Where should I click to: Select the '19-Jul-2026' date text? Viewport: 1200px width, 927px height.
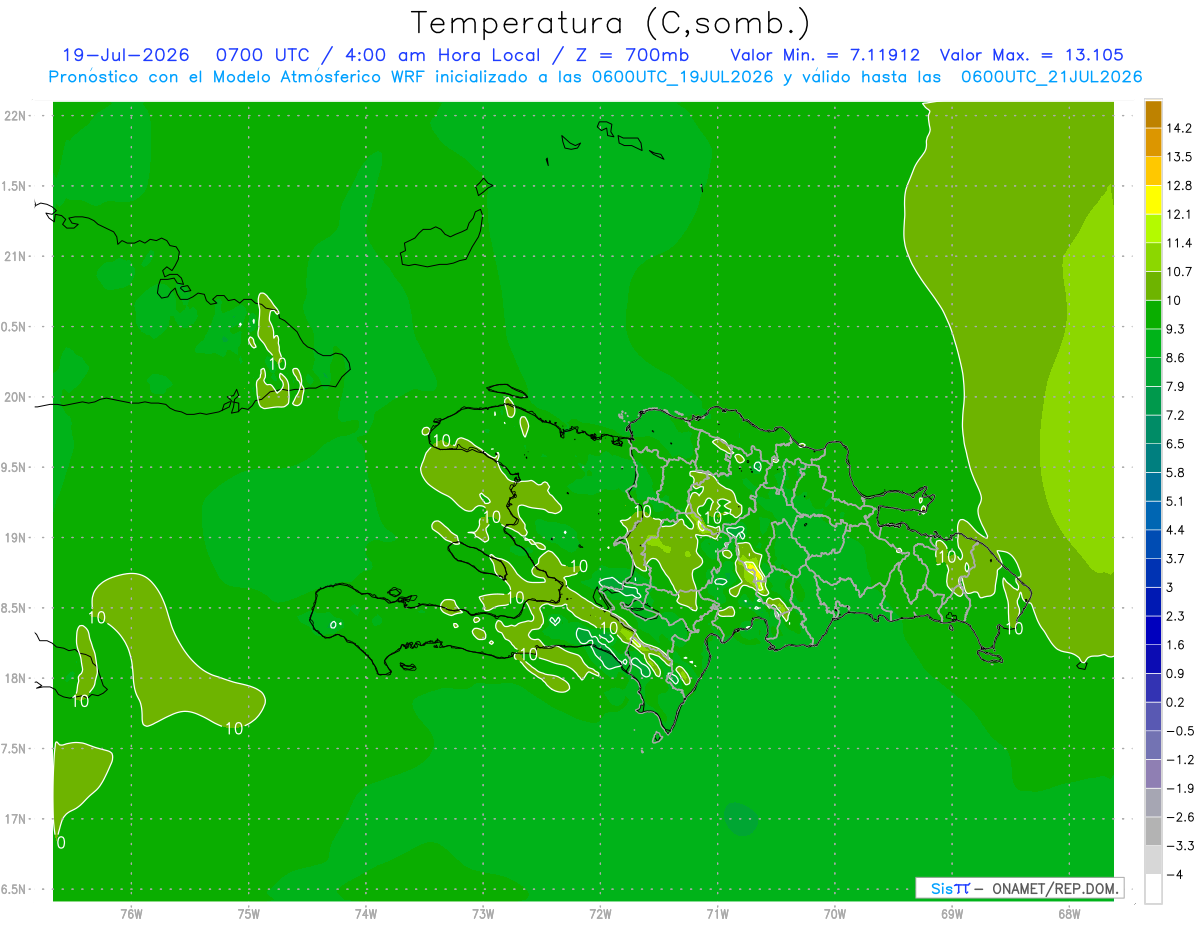point(125,55)
